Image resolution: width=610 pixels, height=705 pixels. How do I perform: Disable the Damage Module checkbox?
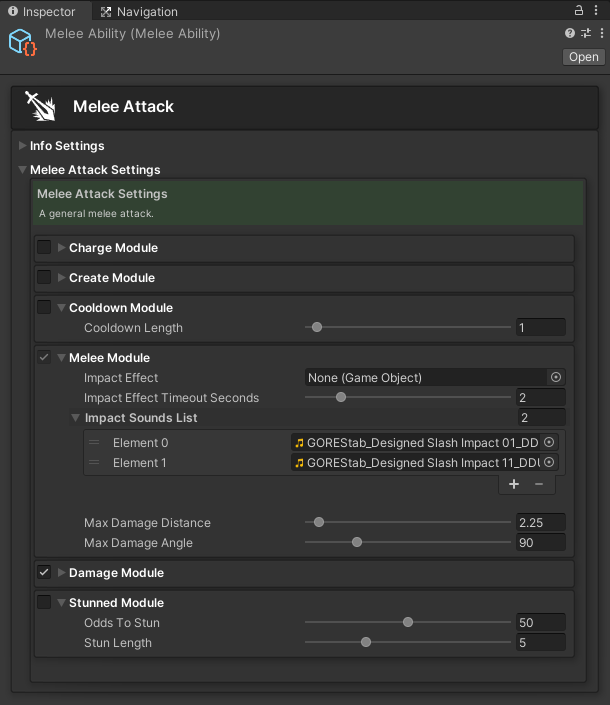tap(44, 573)
